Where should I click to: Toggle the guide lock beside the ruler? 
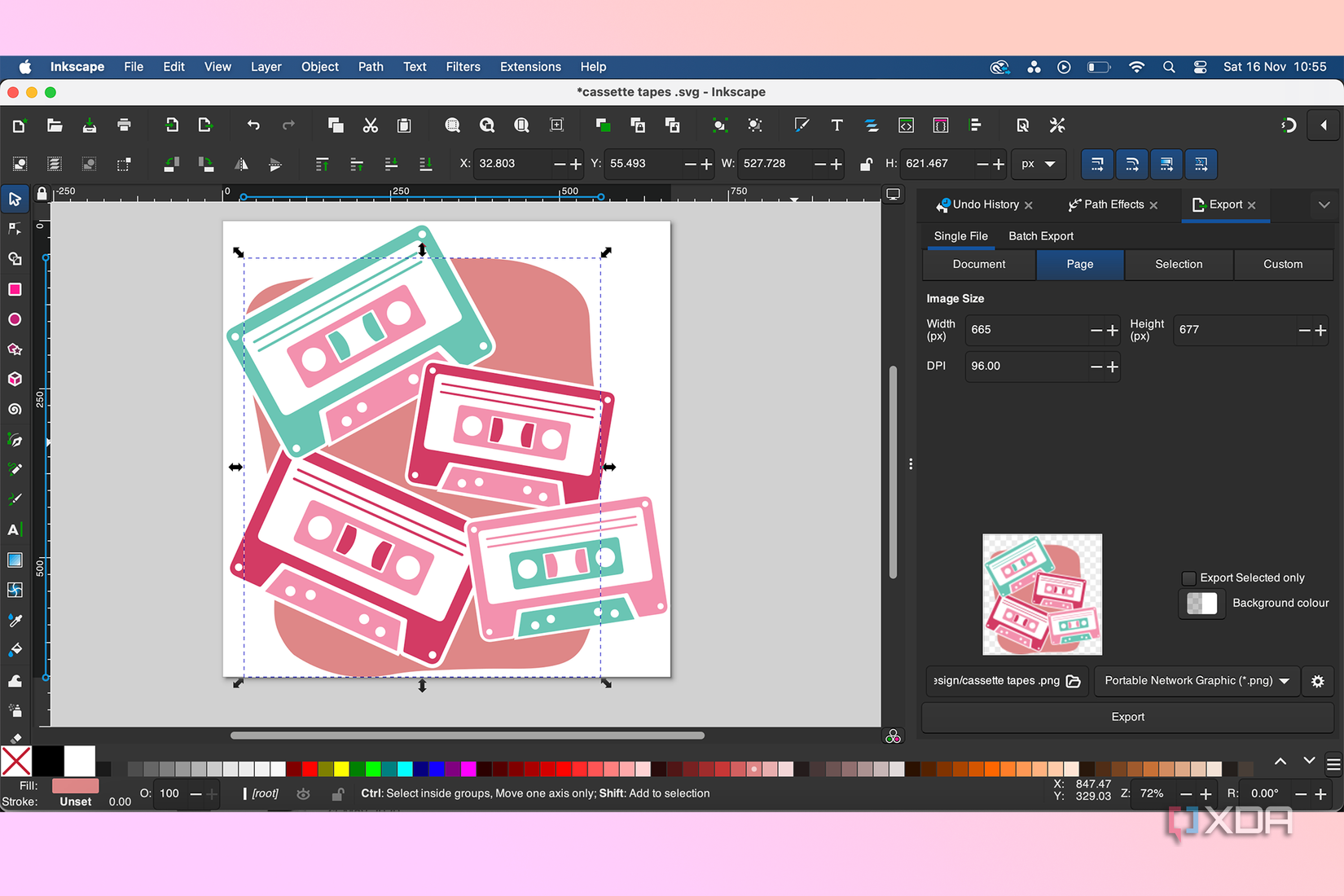(x=42, y=193)
